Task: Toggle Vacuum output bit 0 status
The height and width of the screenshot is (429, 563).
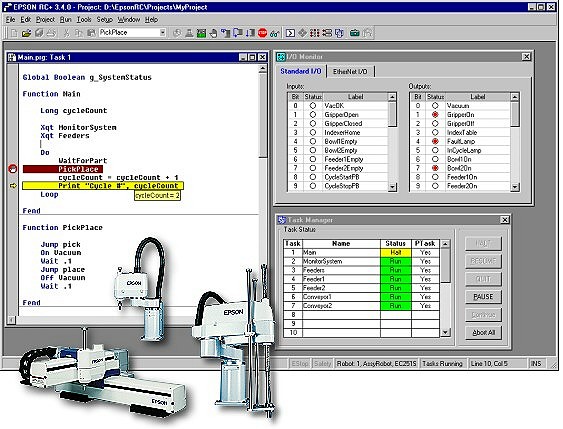Action: [435, 106]
